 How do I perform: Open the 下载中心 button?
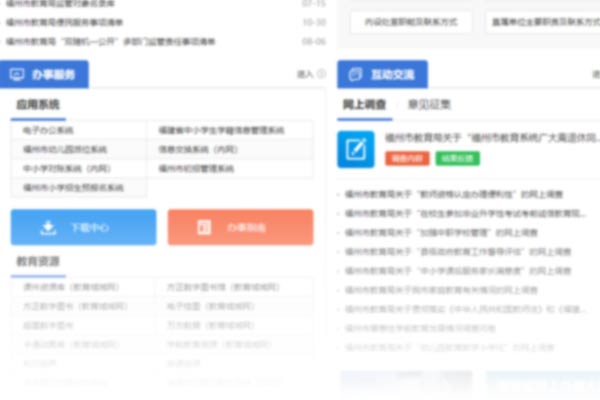(x=83, y=227)
